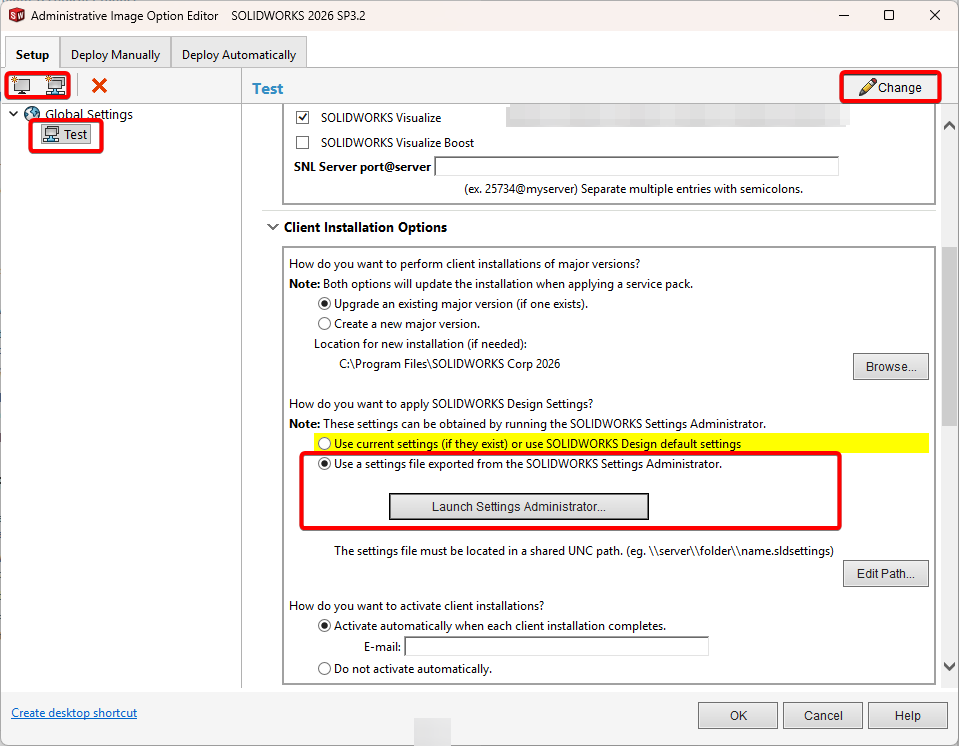Open the Deploy Manually tab

(x=115, y=55)
